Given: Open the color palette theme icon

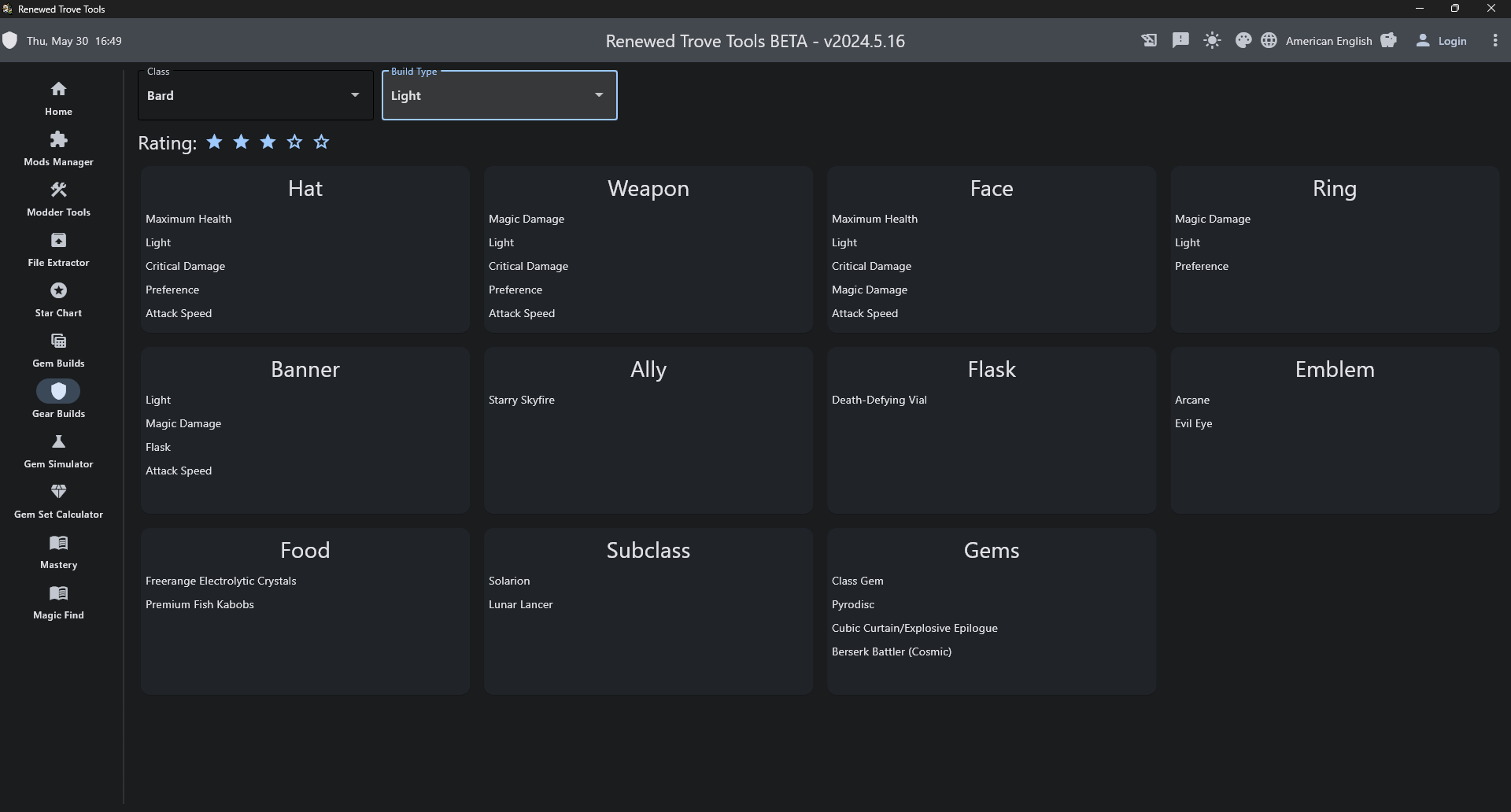Looking at the screenshot, I should point(1243,40).
